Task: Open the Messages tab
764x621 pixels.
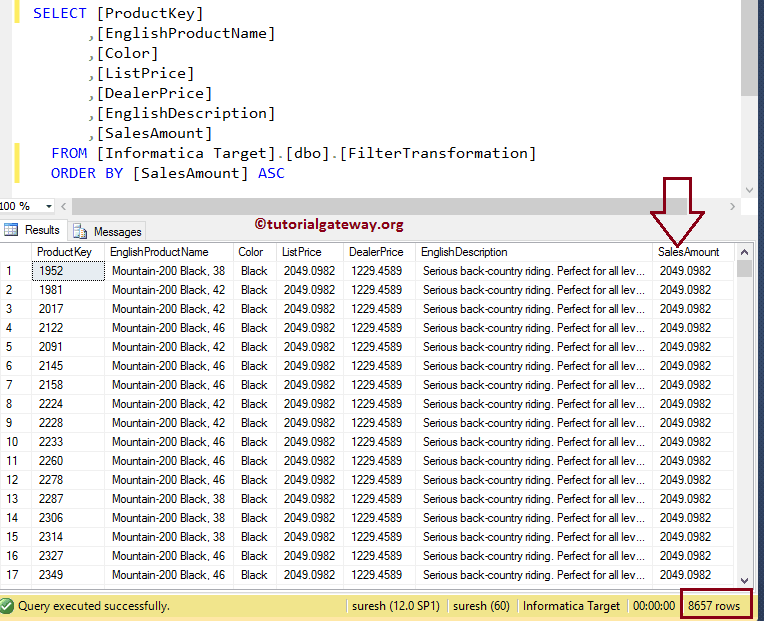Action: click(x=107, y=231)
